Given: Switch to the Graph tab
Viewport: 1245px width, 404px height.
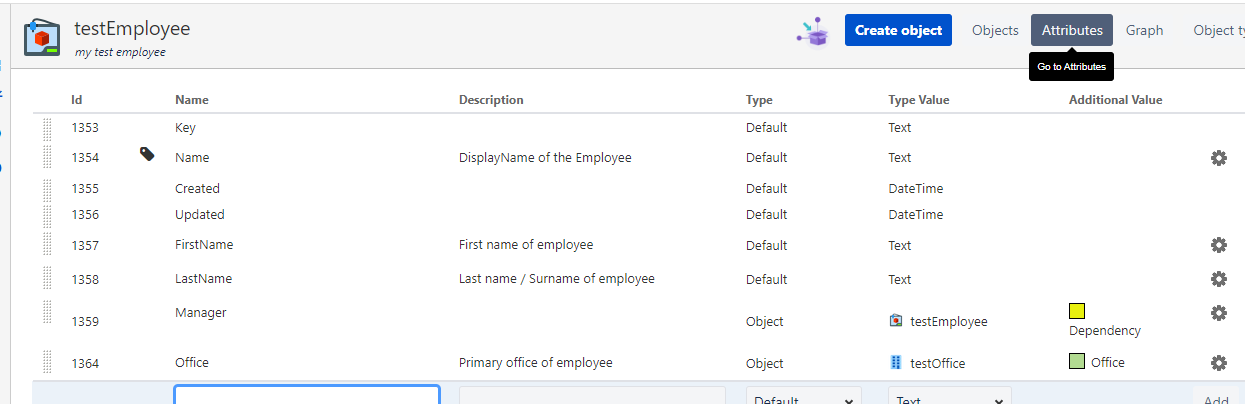Looking at the screenshot, I should click(1144, 30).
